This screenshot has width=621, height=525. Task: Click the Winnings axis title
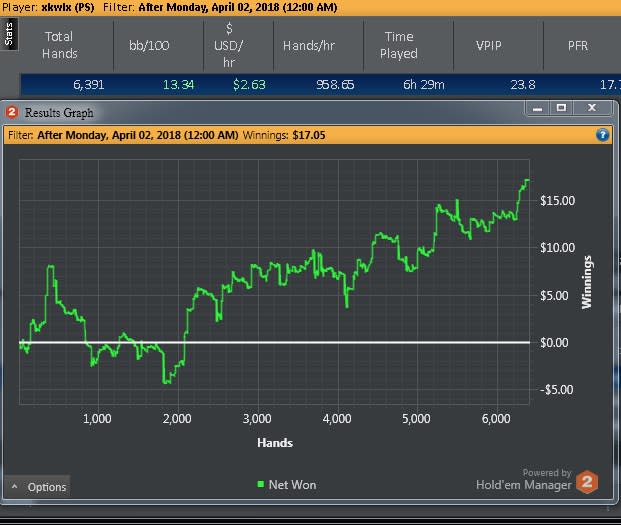[587, 282]
